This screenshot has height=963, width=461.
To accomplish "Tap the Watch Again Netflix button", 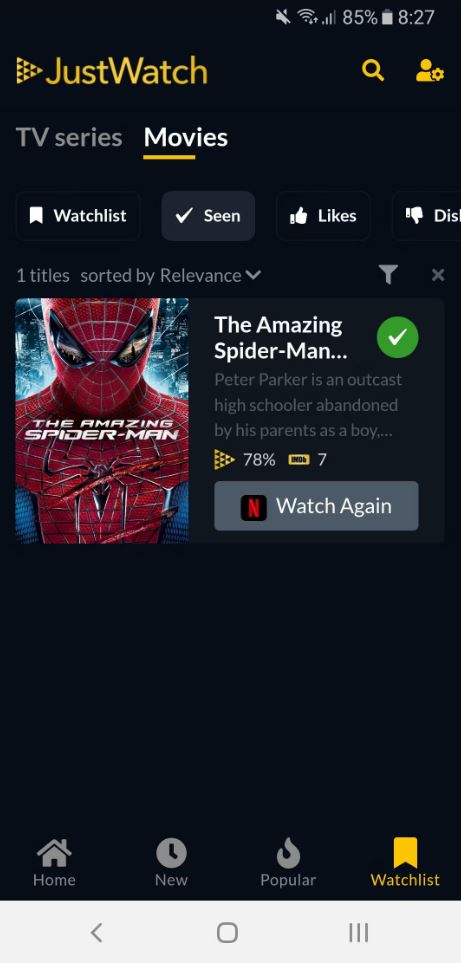I will pyautogui.click(x=316, y=506).
